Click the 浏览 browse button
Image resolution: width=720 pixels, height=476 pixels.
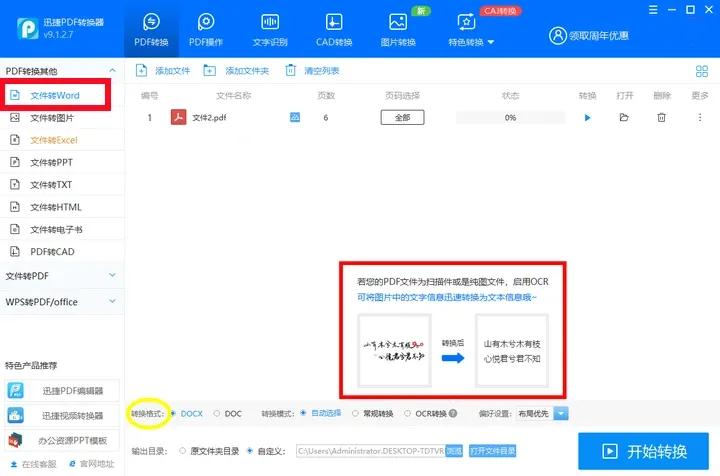pos(454,451)
